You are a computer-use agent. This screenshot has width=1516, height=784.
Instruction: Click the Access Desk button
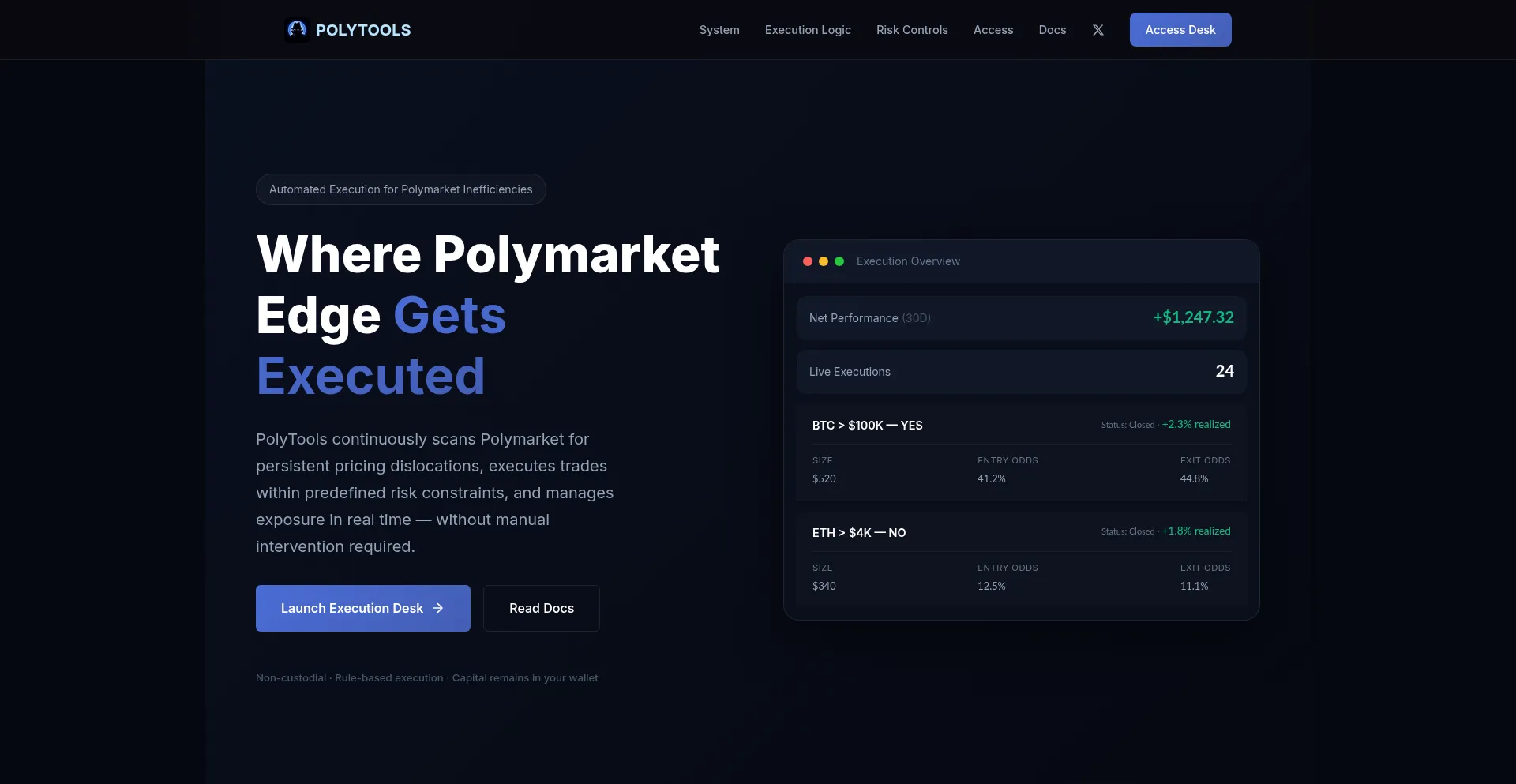1180,29
